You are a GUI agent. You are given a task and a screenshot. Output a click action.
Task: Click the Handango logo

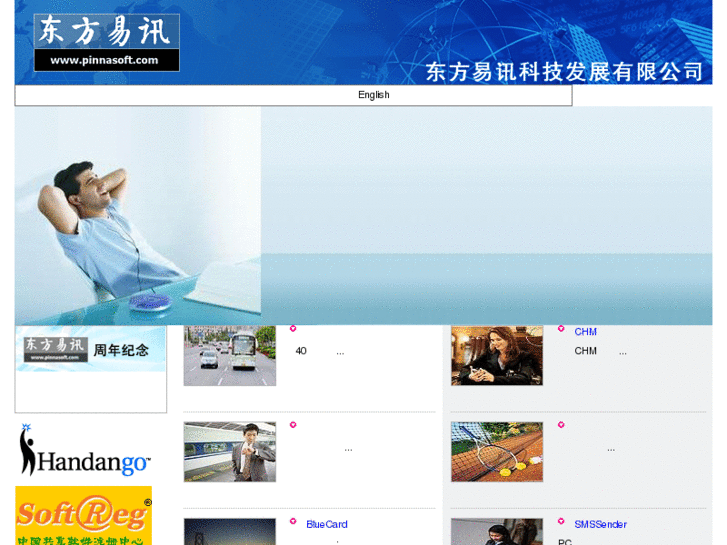point(85,450)
